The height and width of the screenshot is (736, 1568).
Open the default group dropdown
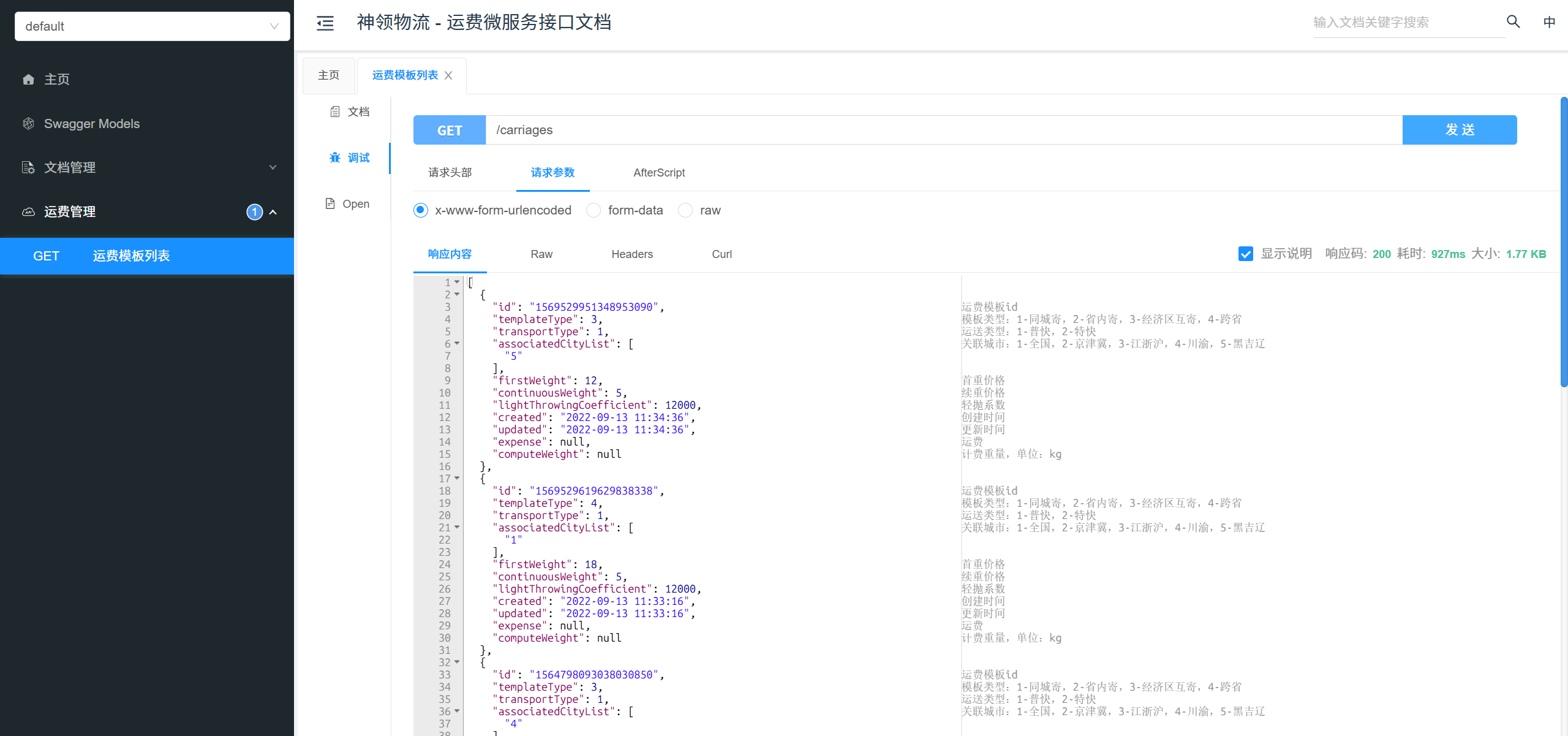(x=152, y=26)
